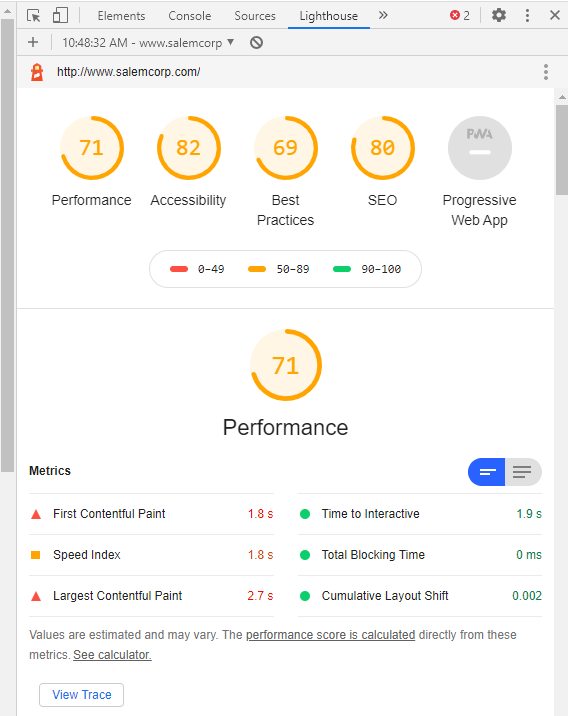Select the Lighthouse tab
This screenshot has width=568, height=716.
click(329, 16)
